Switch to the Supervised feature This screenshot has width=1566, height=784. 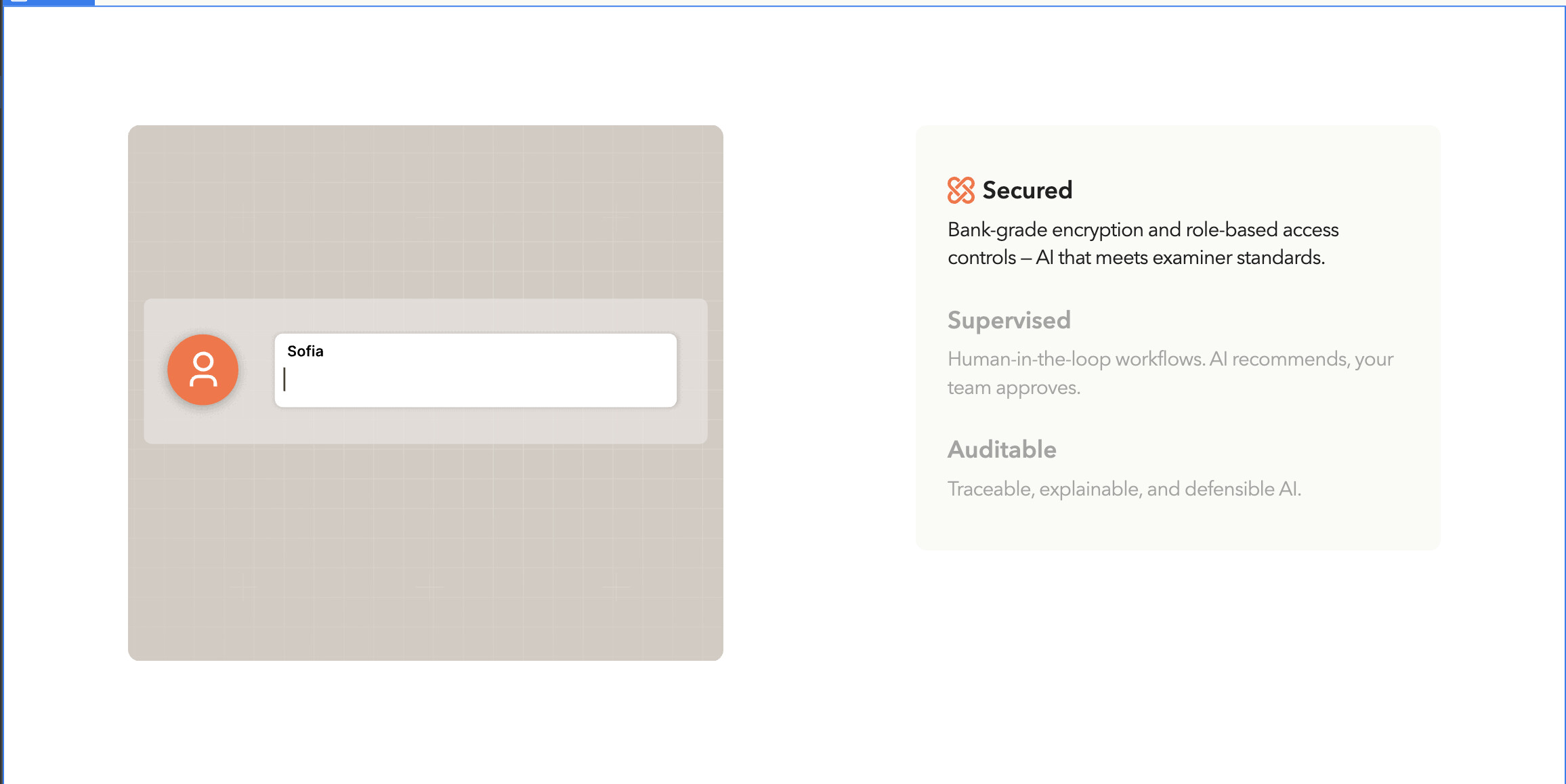(1009, 320)
